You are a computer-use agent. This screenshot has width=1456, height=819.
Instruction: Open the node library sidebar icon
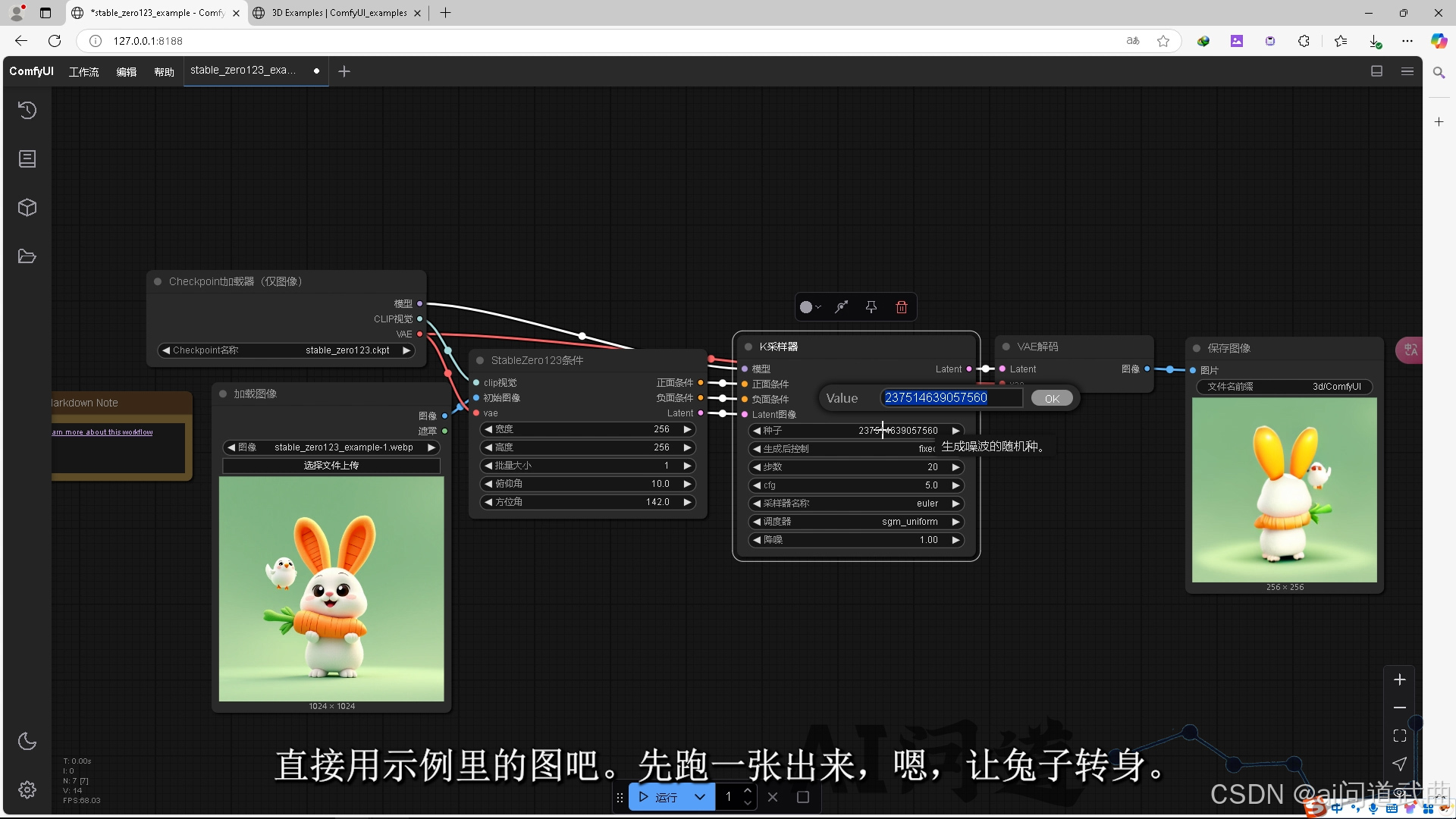pos(27,159)
